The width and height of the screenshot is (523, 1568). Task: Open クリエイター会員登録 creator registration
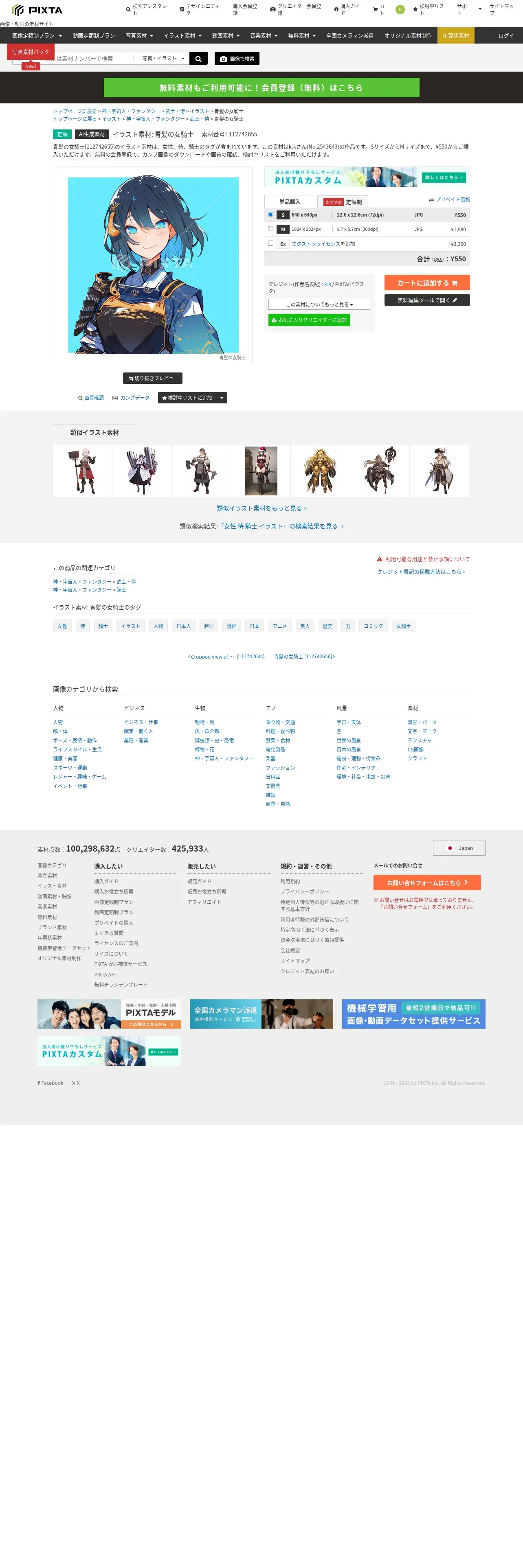click(297, 9)
